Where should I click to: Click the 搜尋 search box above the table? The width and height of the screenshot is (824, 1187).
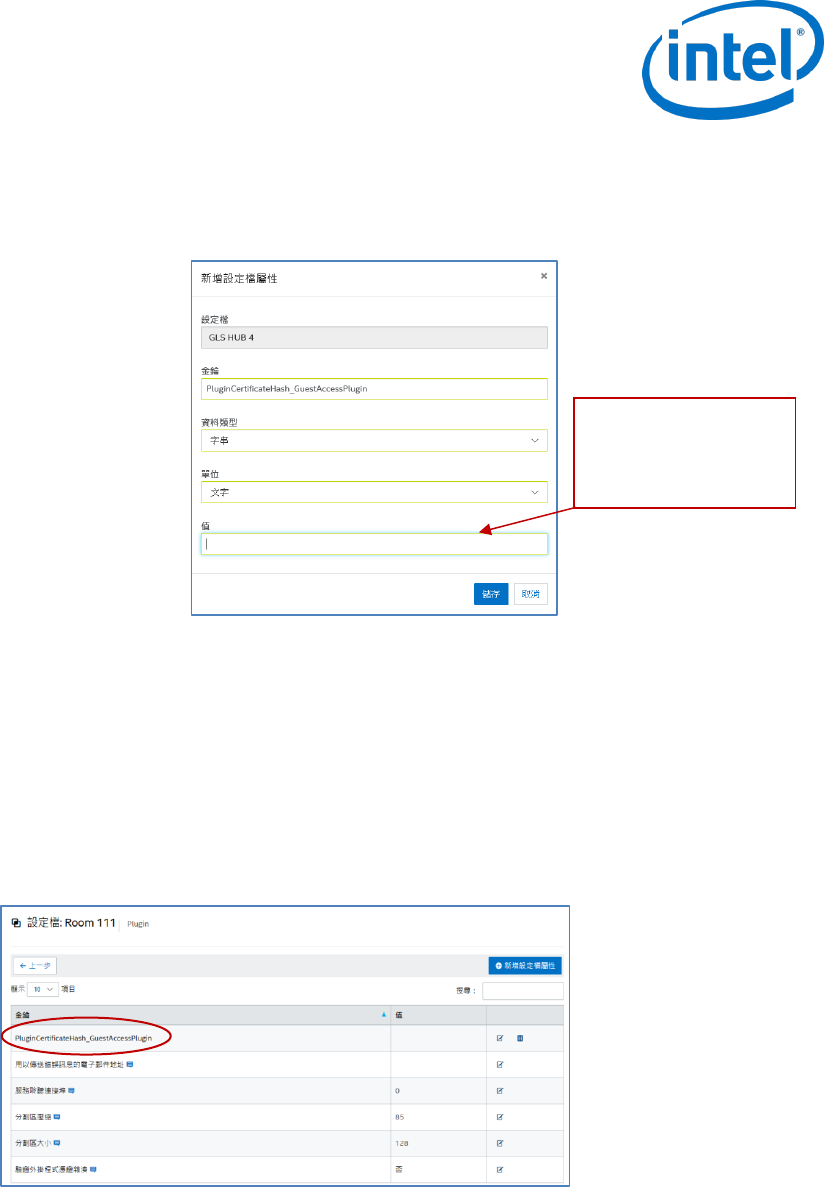[523, 990]
